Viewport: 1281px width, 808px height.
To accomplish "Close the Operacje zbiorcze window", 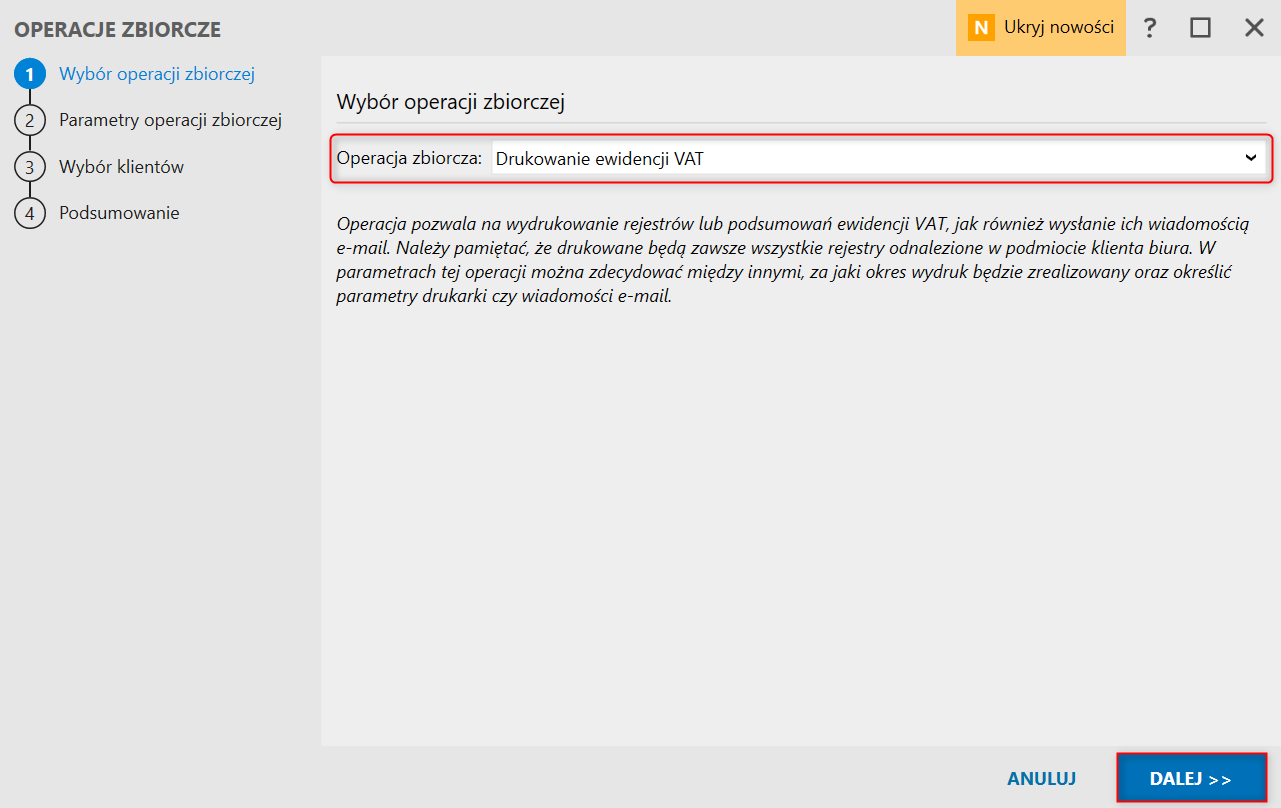I will point(1254,28).
